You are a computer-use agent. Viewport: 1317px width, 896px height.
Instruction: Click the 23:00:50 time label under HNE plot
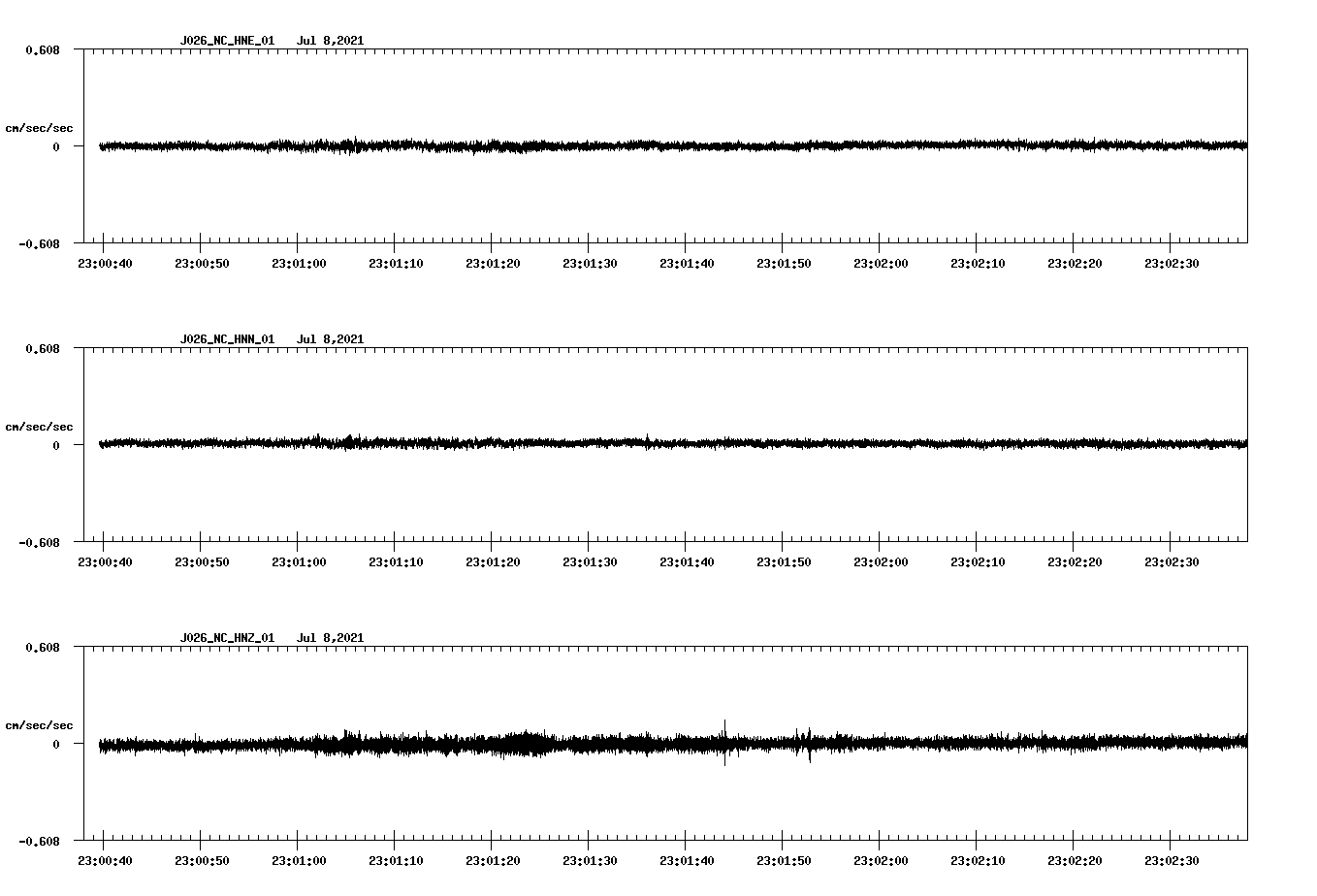coord(202,264)
